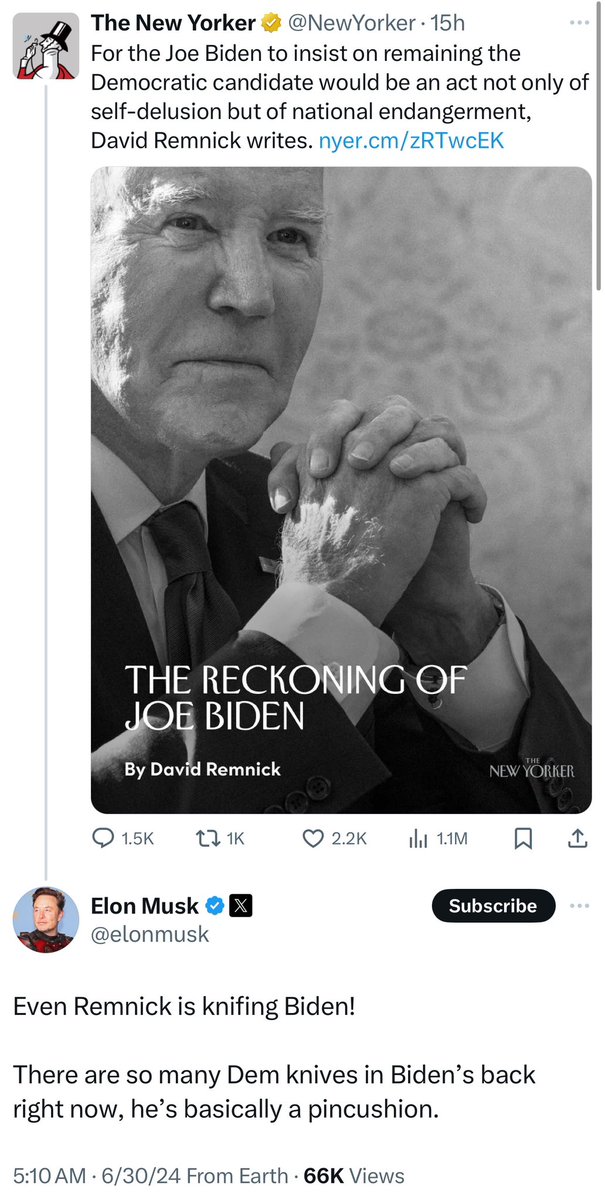Tap The New Yorker account name
Image resolution: width=605 pixels, height=1200 pixels.
[172, 21]
